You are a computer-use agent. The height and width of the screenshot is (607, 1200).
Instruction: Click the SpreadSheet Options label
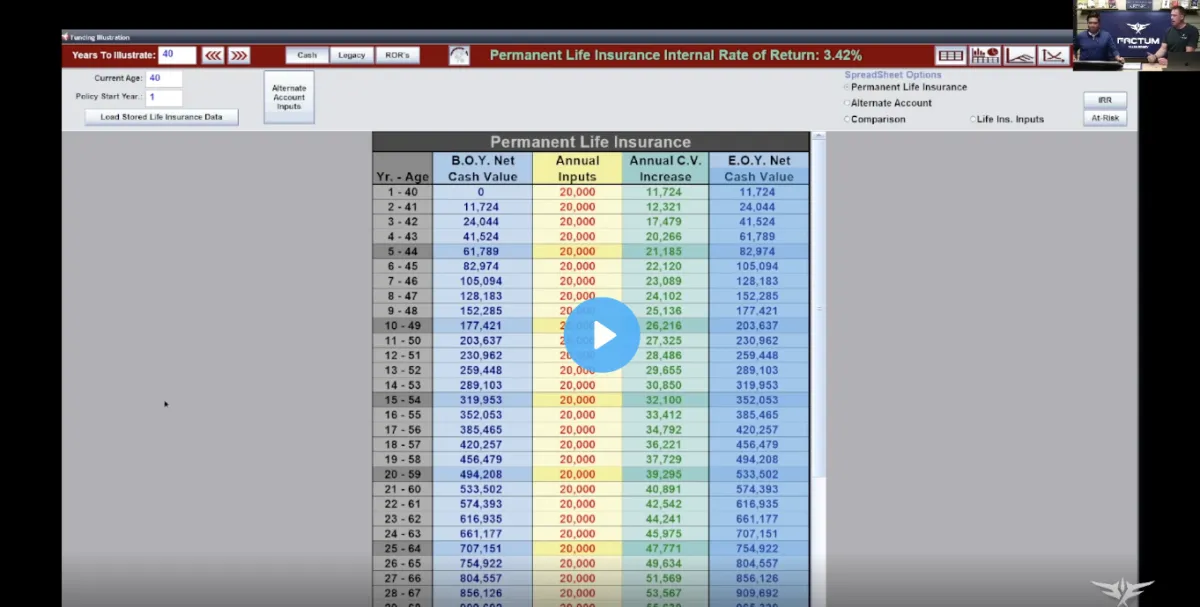(x=893, y=75)
